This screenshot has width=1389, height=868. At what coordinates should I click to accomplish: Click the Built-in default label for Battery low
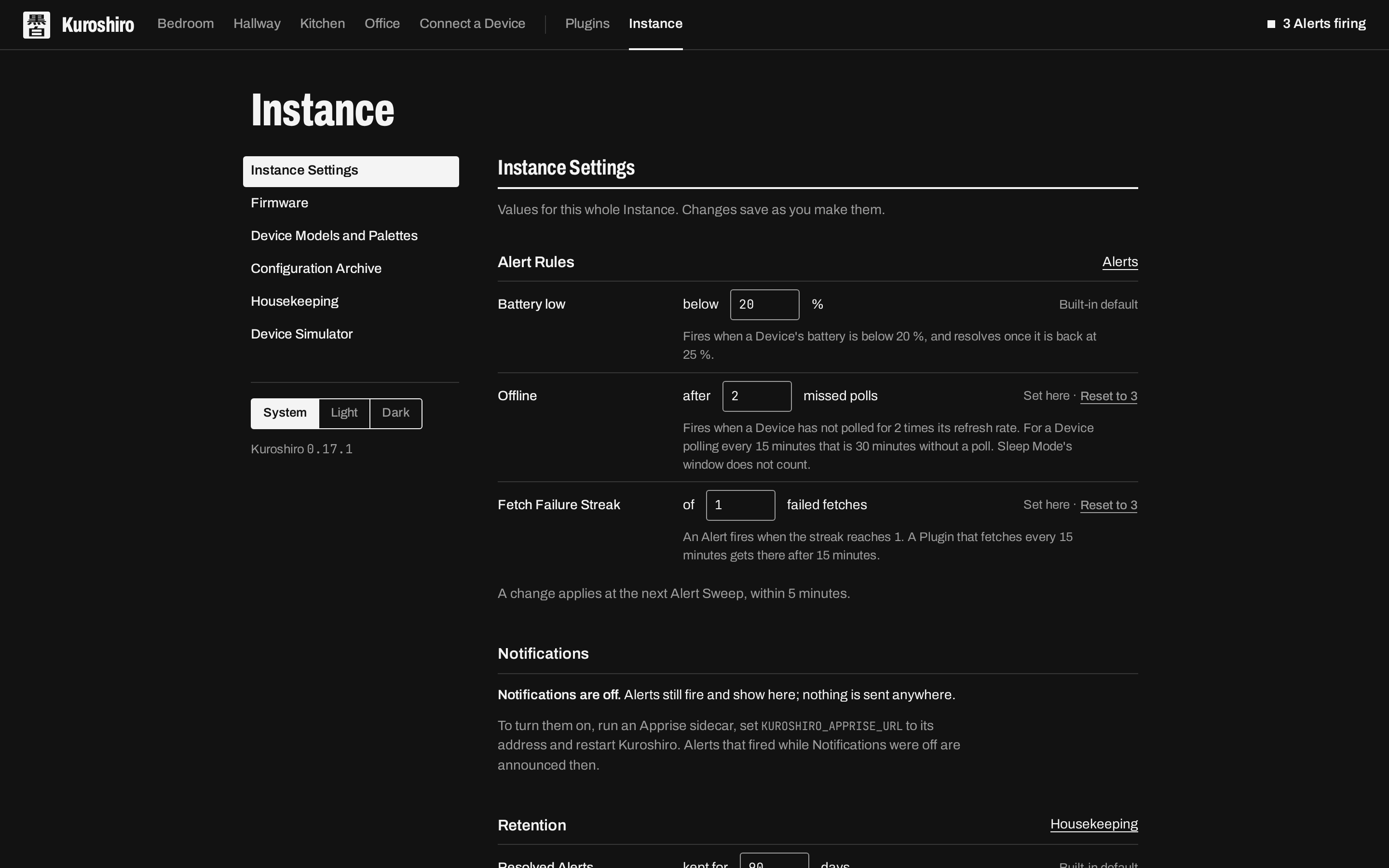click(x=1098, y=305)
